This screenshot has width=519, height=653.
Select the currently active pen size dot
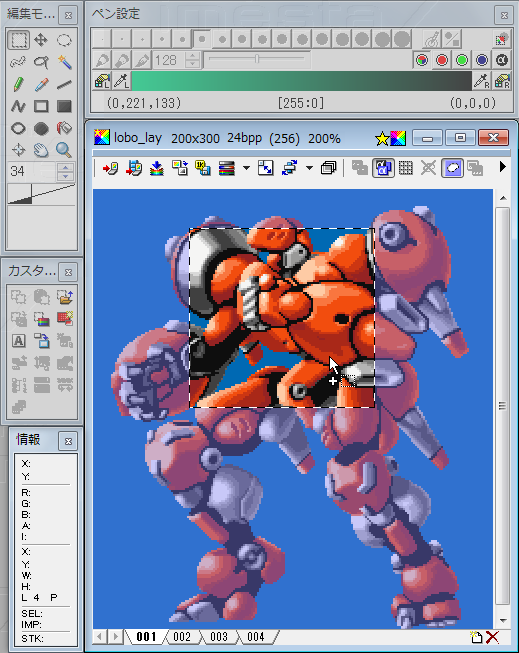(202, 39)
